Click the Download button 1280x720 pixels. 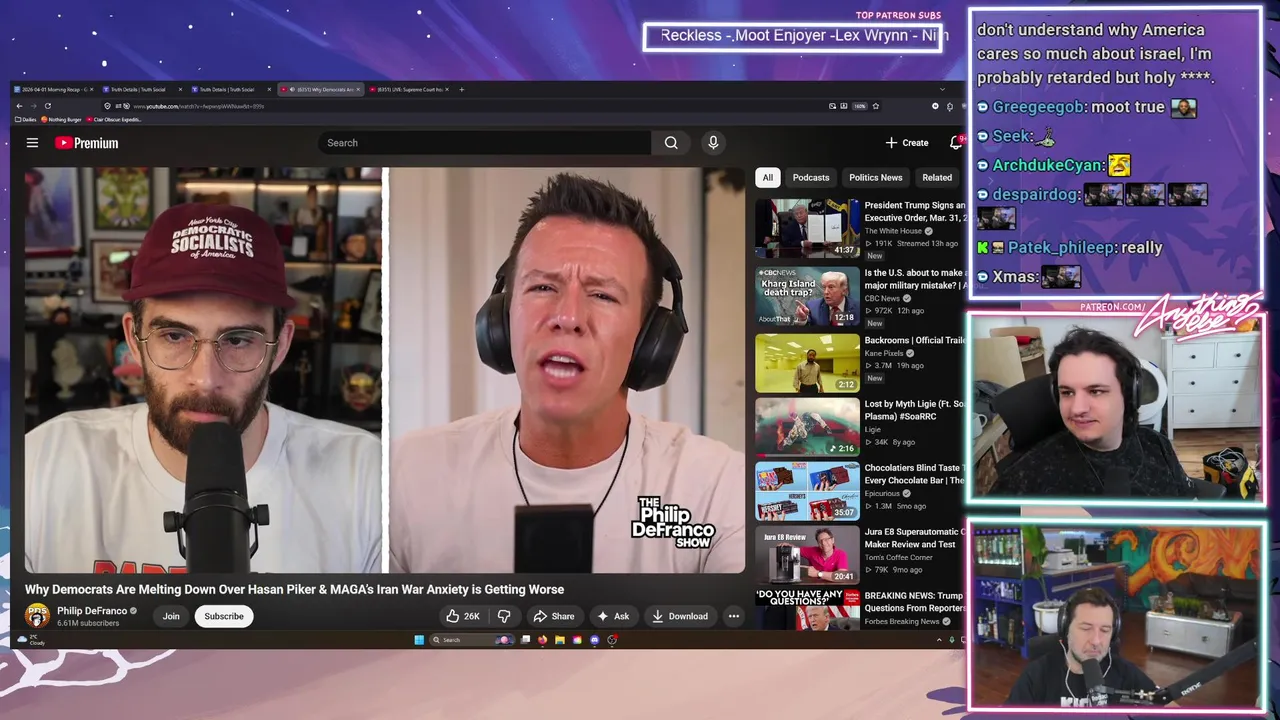680,616
